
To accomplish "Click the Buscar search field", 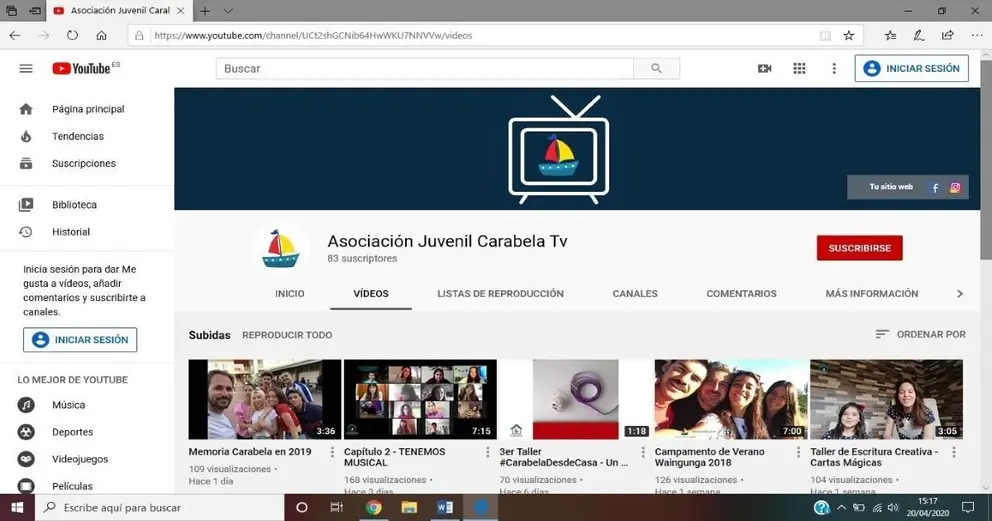I will coord(425,68).
